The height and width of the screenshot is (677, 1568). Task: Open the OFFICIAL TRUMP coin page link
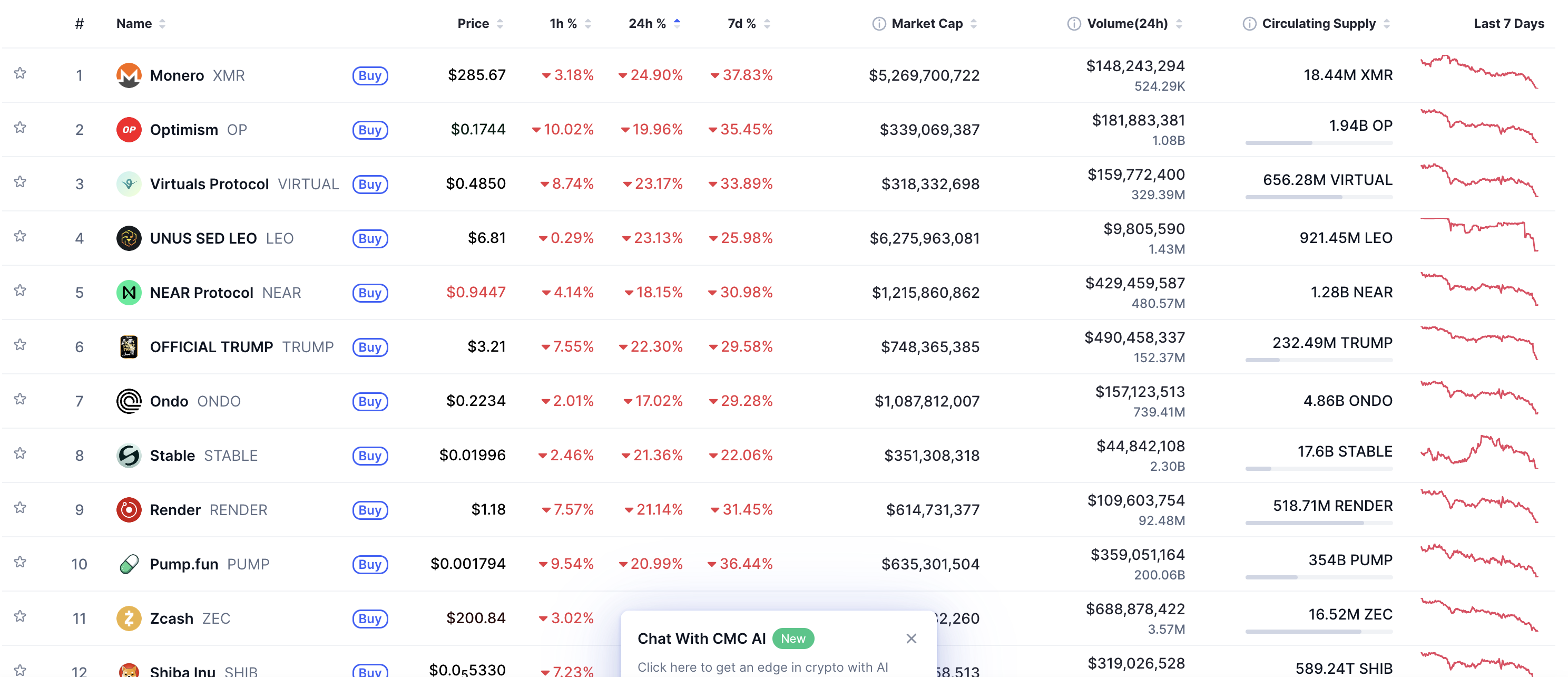(211, 347)
